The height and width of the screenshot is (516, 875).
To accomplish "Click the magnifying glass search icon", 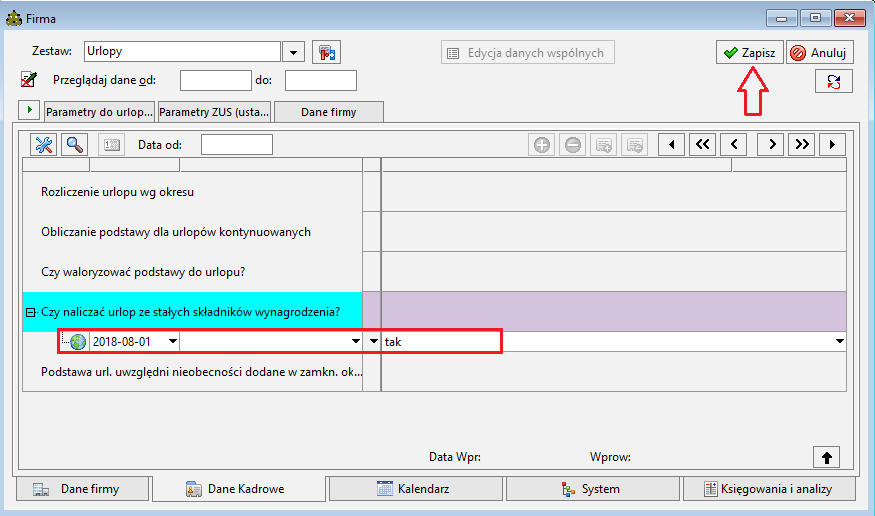I will tap(74, 145).
